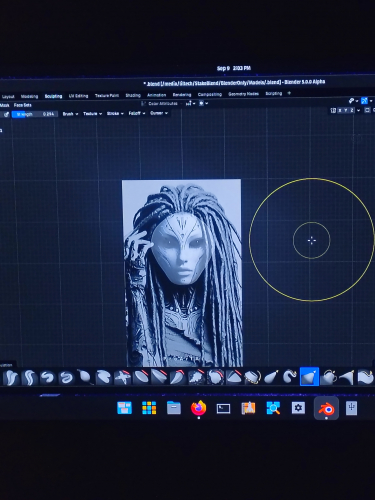Image resolution: width=375 pixels, height=500 pixels.
Task: Toggle Z axis symmetry
Action: pos(352,110)
